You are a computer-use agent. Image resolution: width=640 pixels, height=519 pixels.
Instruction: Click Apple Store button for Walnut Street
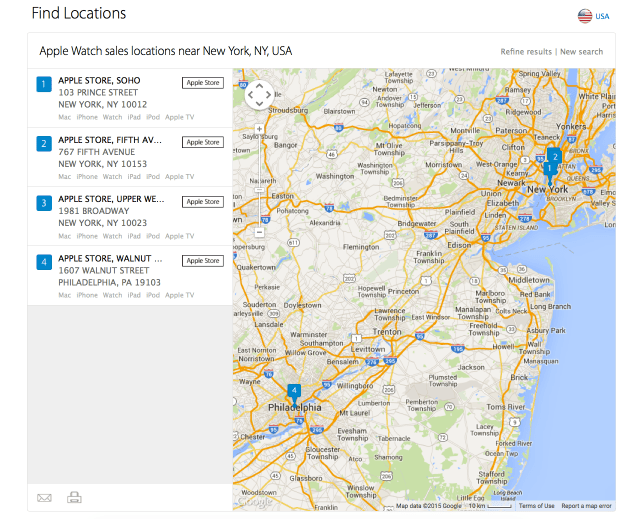click(203, 261)
